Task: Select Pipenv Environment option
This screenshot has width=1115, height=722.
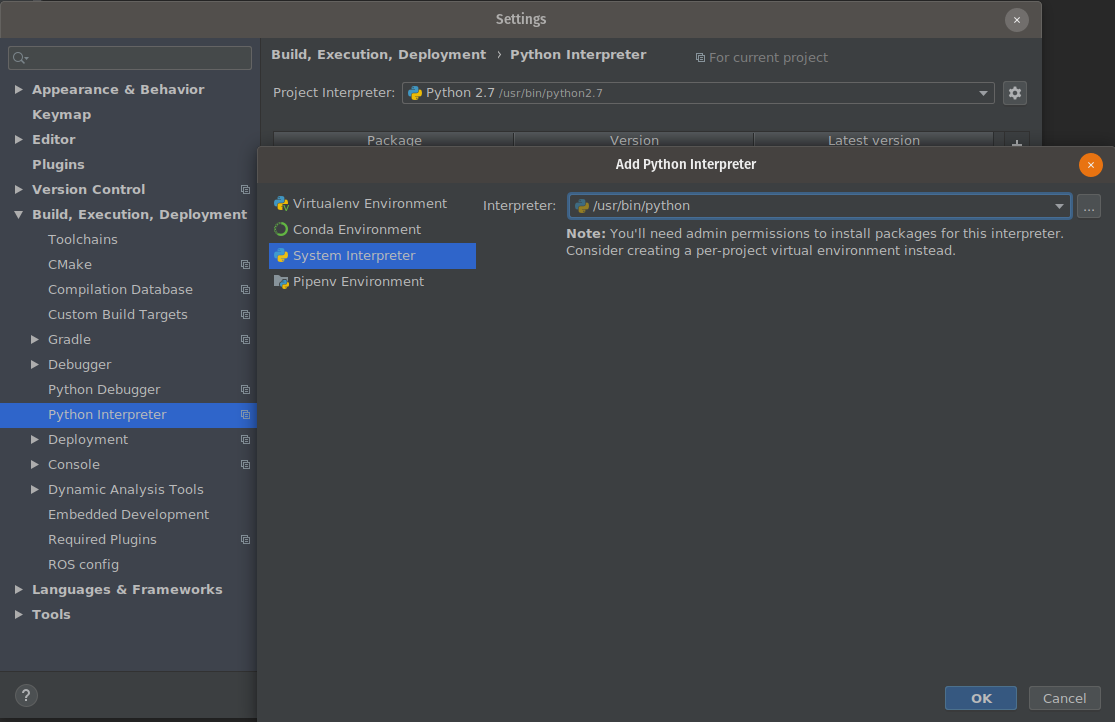Action: pyautogui.click(x=372, y=282)
